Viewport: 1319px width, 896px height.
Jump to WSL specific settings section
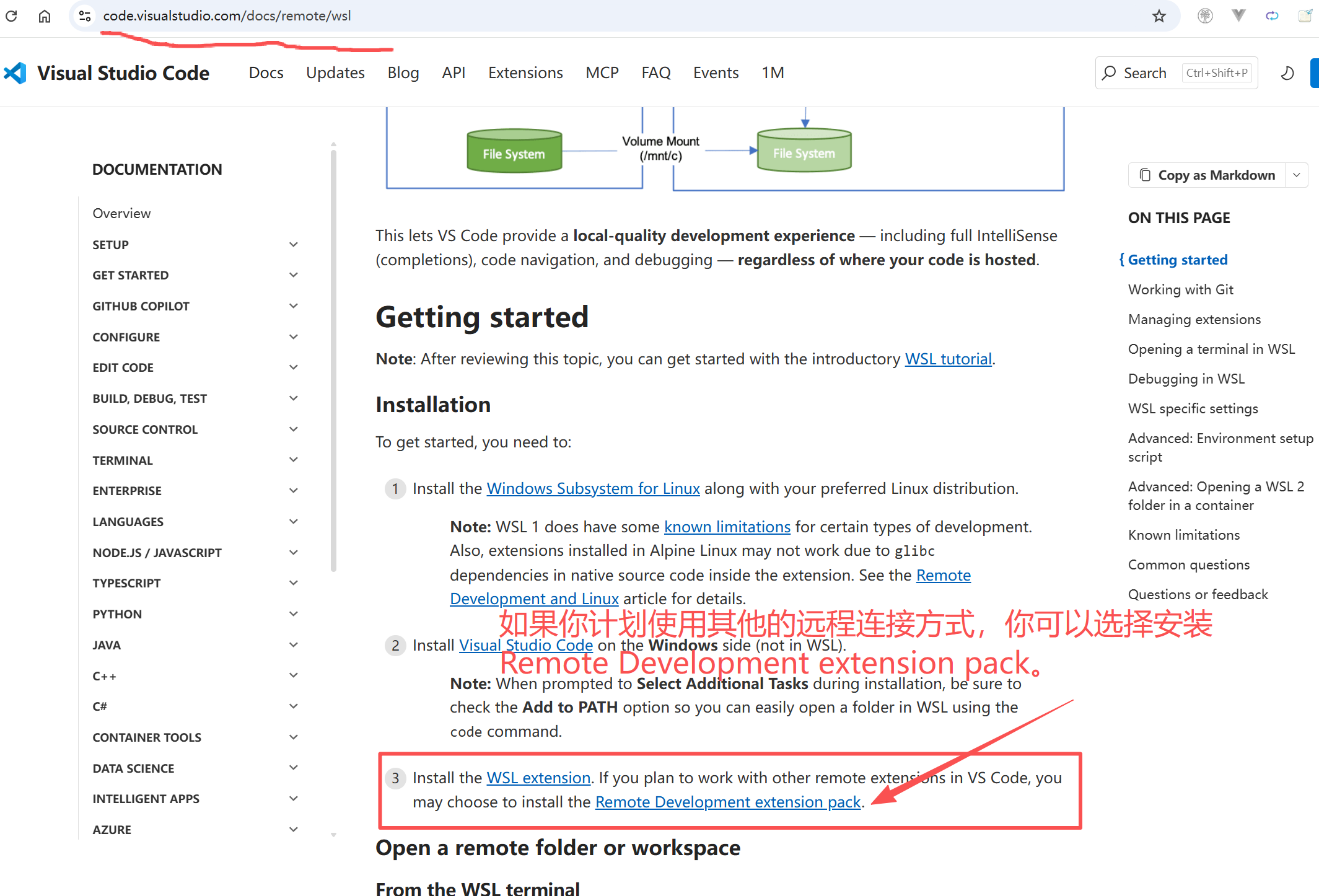point(1193,409)
